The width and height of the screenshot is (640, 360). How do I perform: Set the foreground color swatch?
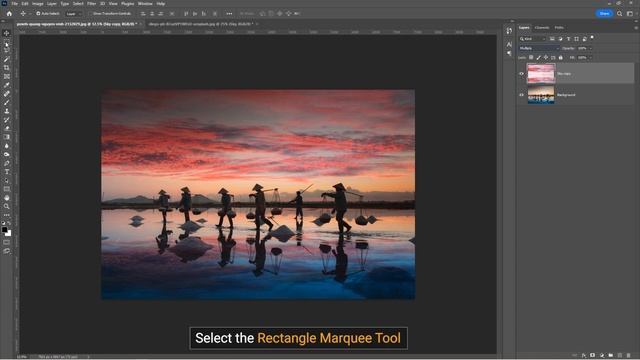click(x=4, y=230)
